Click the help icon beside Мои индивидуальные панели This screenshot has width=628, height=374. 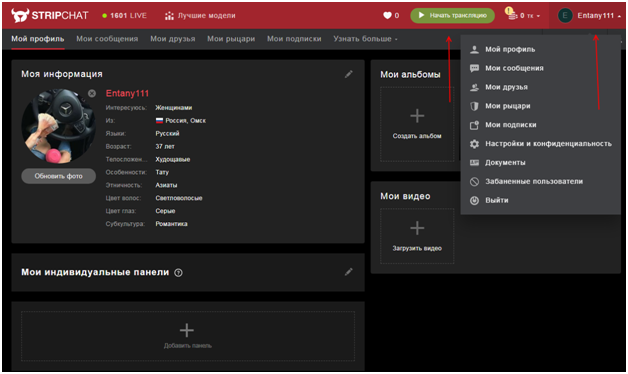point(178,273)
